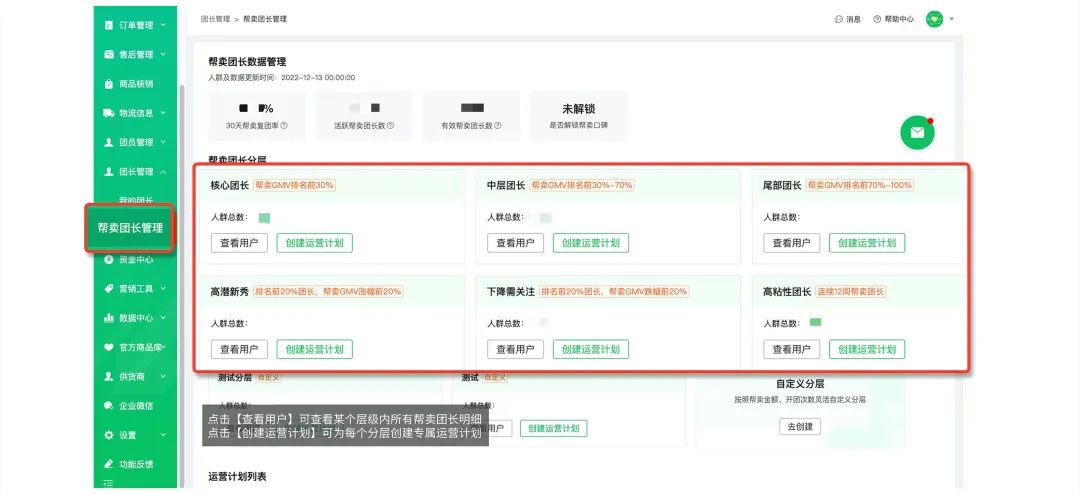Click the green floating mail icon
The image size is (1080, 494).
coord(916,133)
